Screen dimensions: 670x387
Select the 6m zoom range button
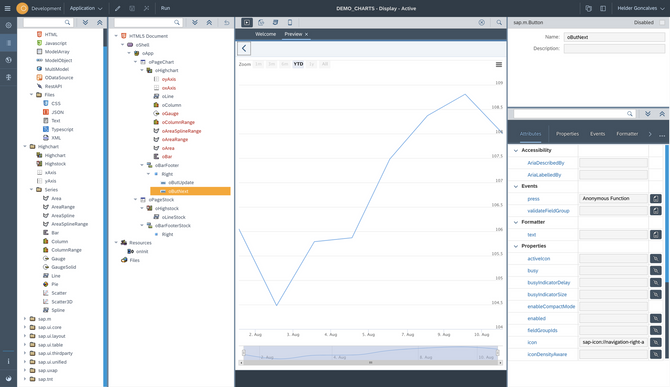click(x=285, y=64)
